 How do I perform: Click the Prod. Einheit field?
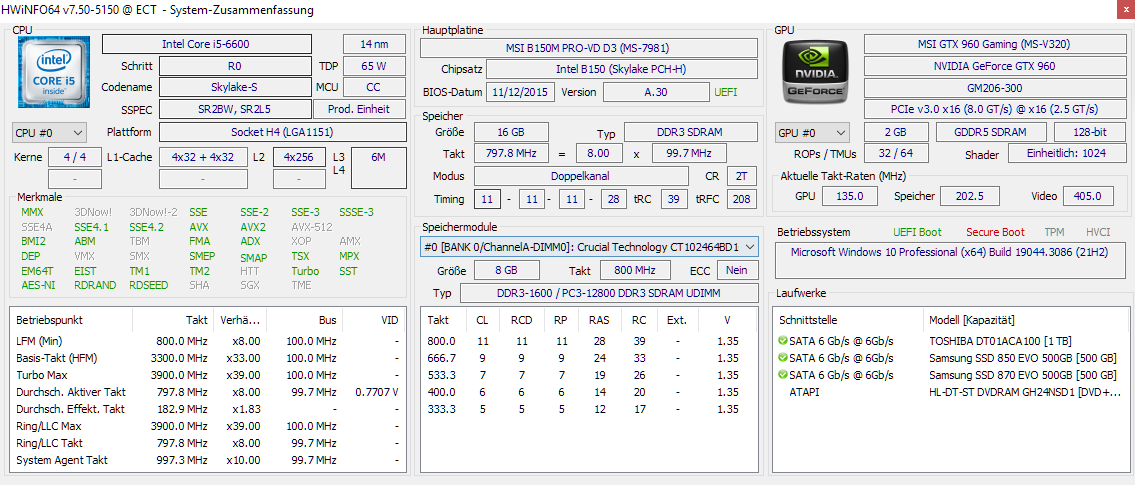click(360, 109)
